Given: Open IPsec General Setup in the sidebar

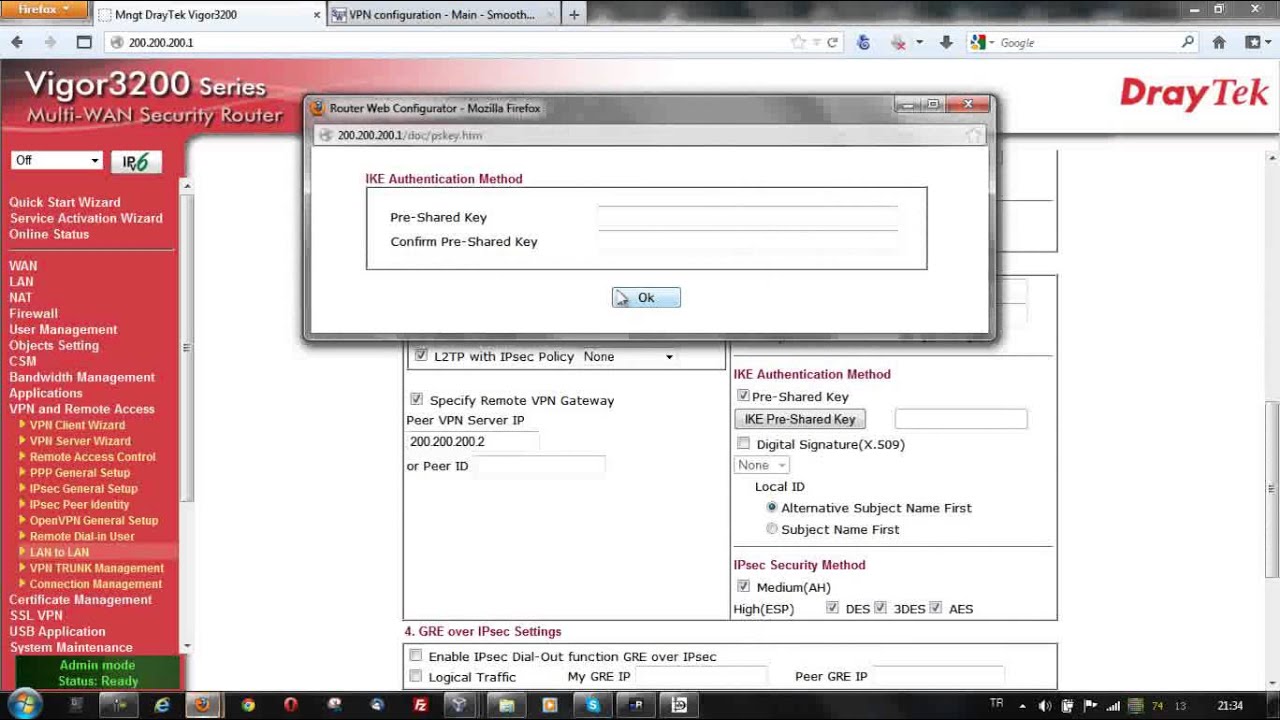Looking at the screenshot, I should [83, 488].
